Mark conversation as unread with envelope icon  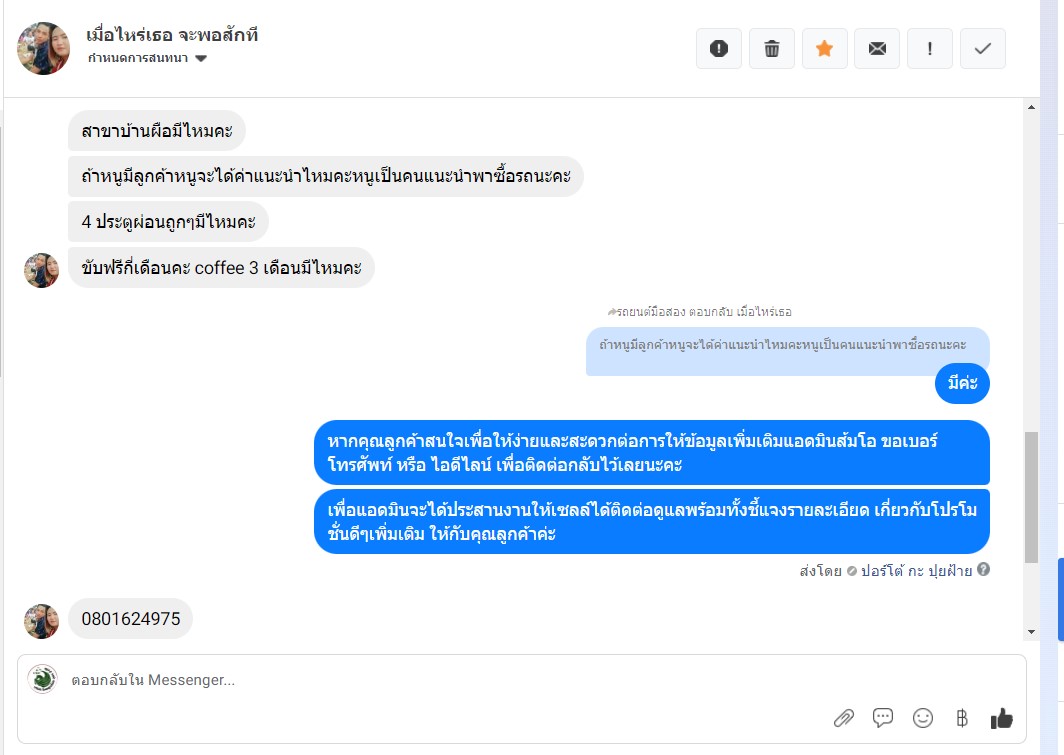[x=877, y=49]
